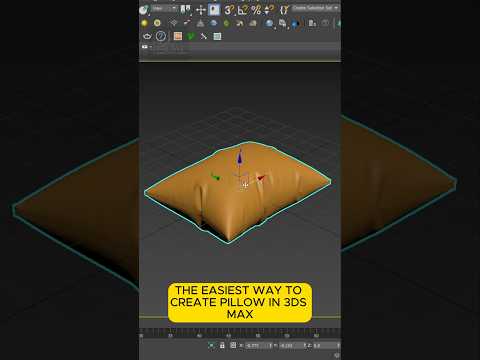Toggle the green Isolate Selection button in status bar
480x360 pixels.
coord(211,346)
